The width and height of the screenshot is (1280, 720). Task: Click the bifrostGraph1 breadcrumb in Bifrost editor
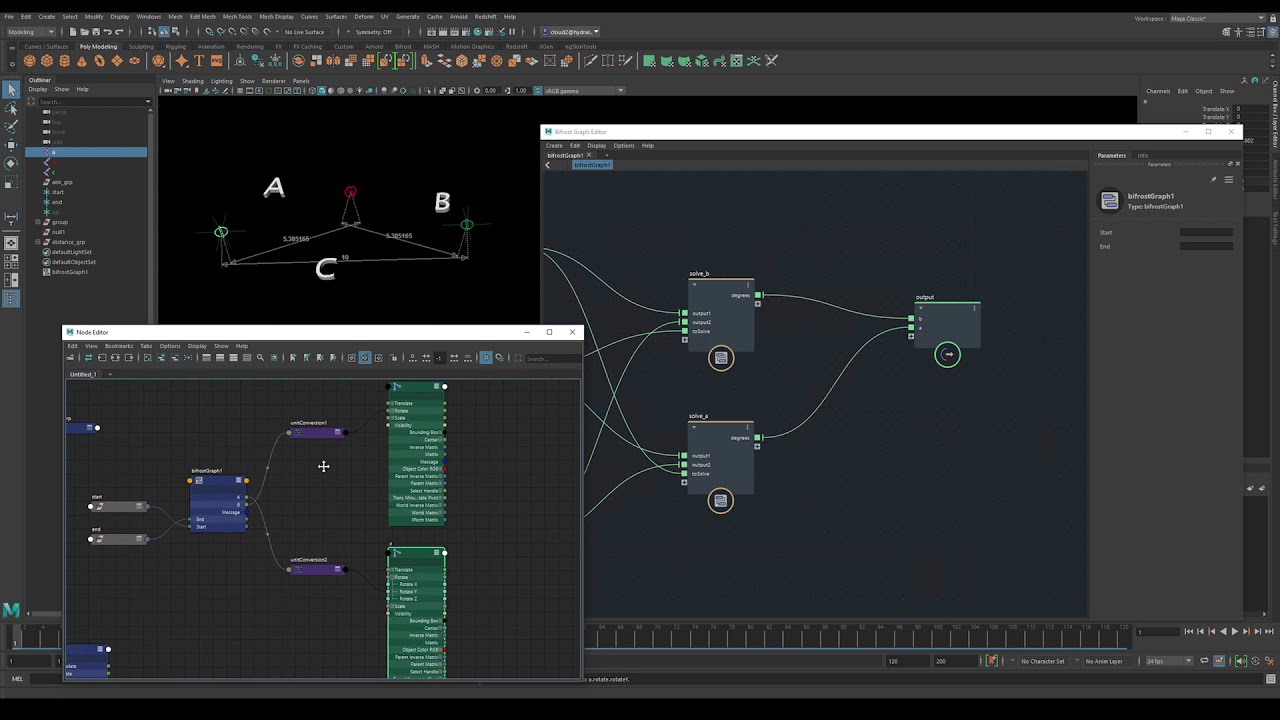click(x=591, y=165)
